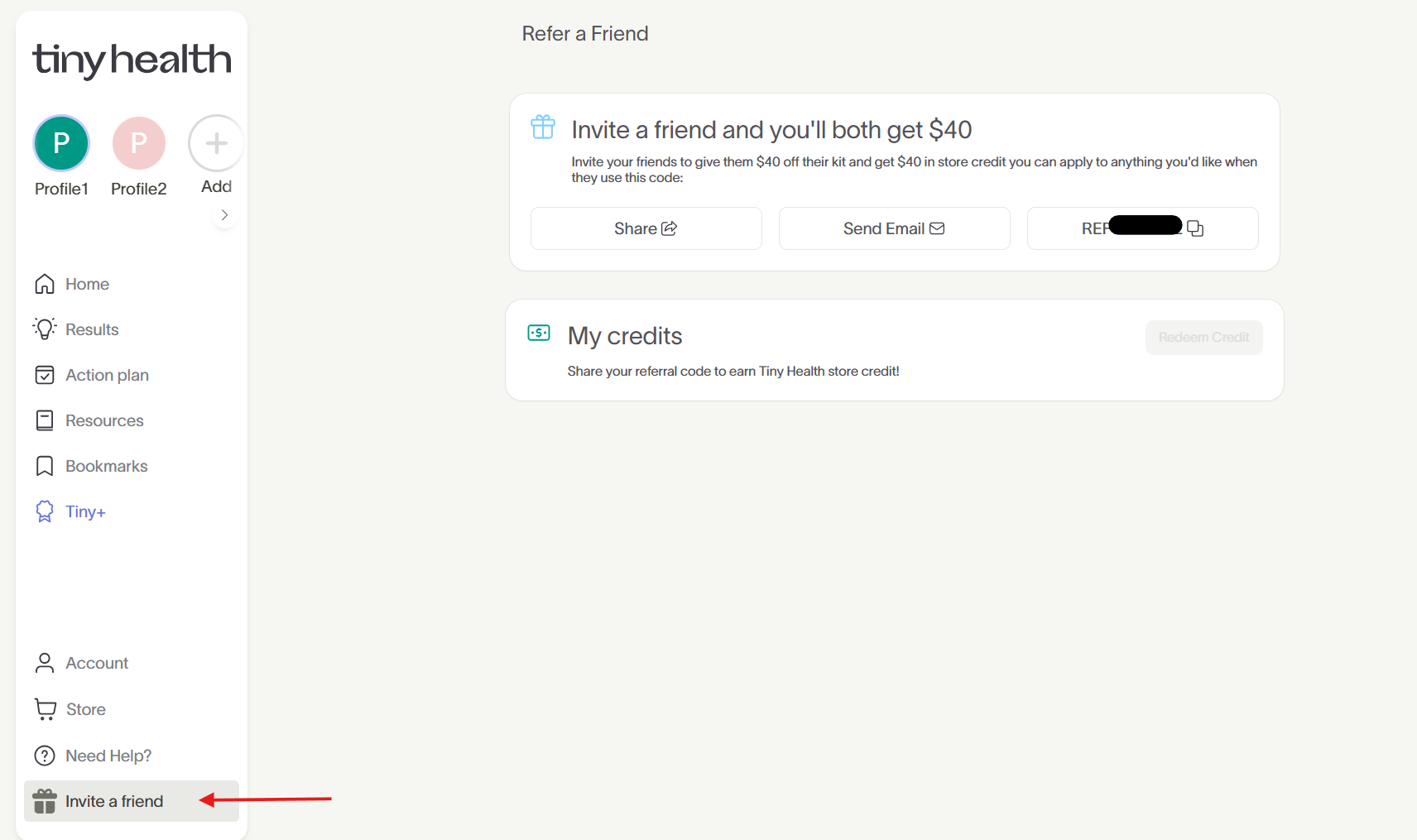This screenshot has width=1417, height=840.
Task: Select the Profile1 avatar
Action: point(60,142)
